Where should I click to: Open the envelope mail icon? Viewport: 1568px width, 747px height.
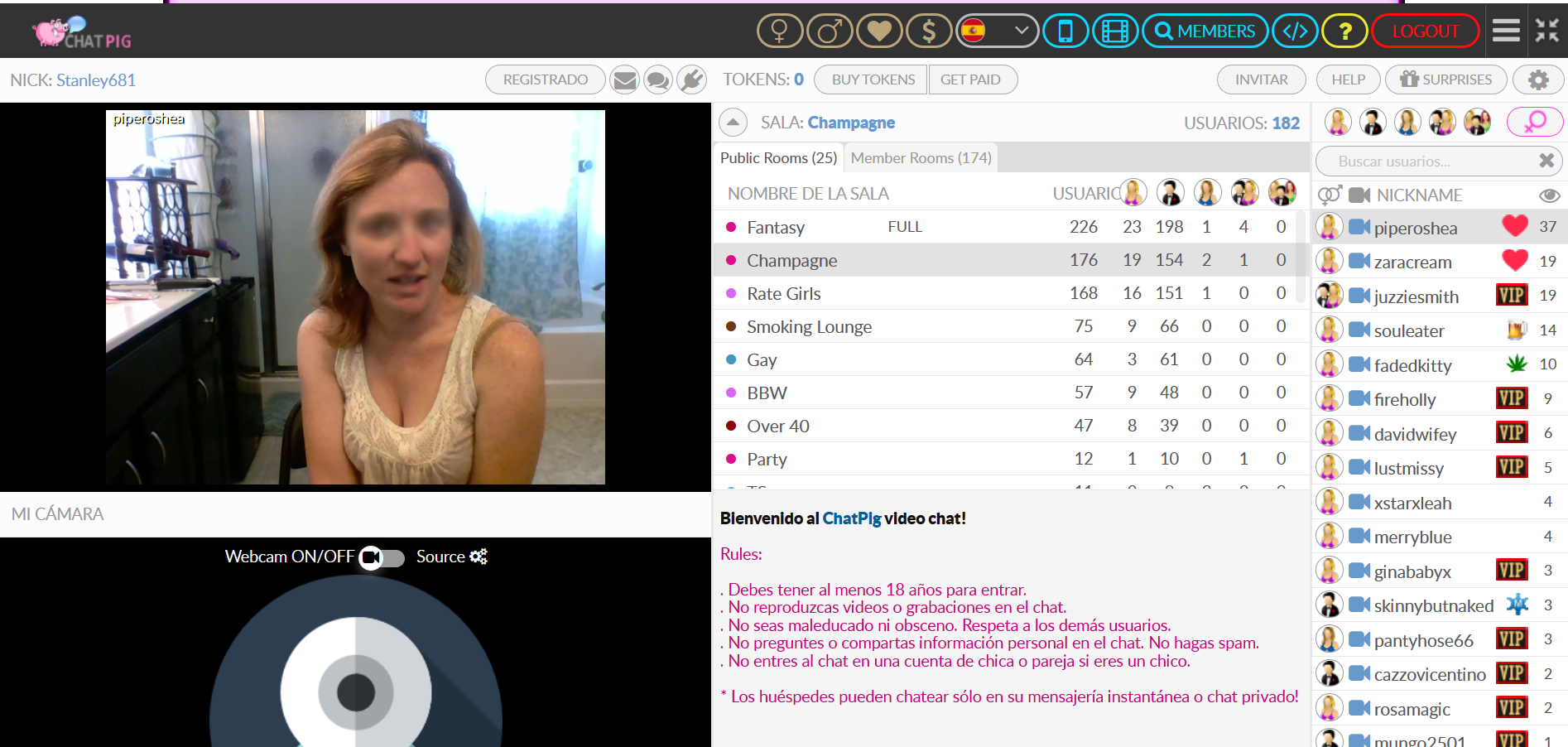(x=625, y=80)
